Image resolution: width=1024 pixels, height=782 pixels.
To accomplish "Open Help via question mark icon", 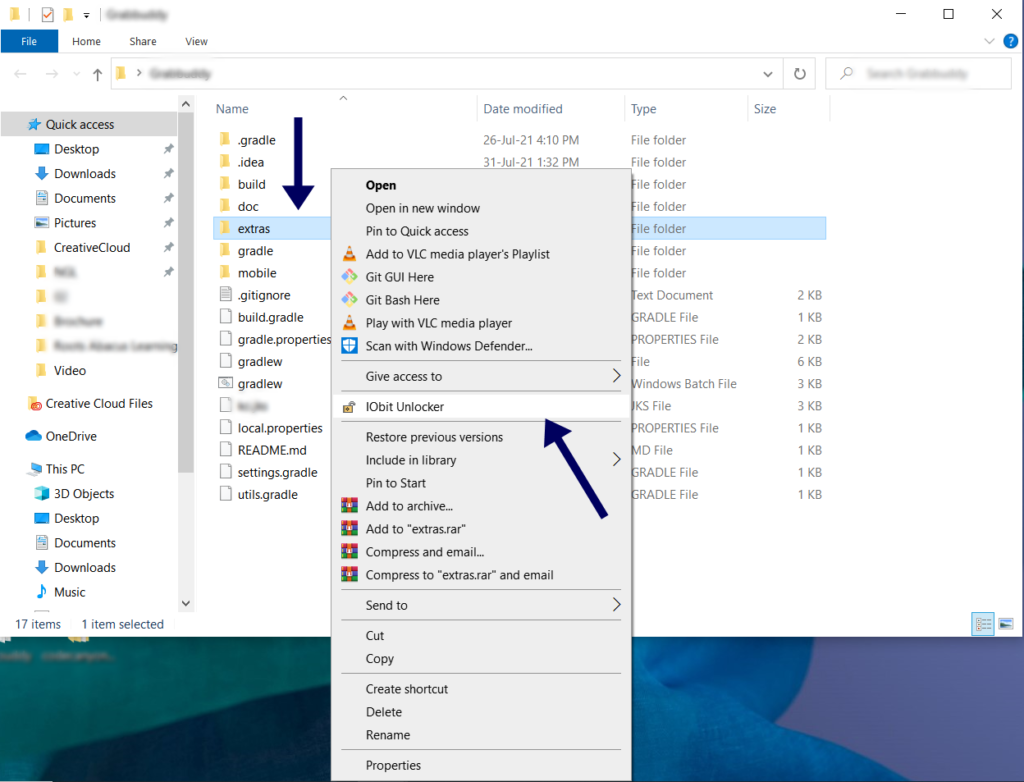I will (1010, 41).
